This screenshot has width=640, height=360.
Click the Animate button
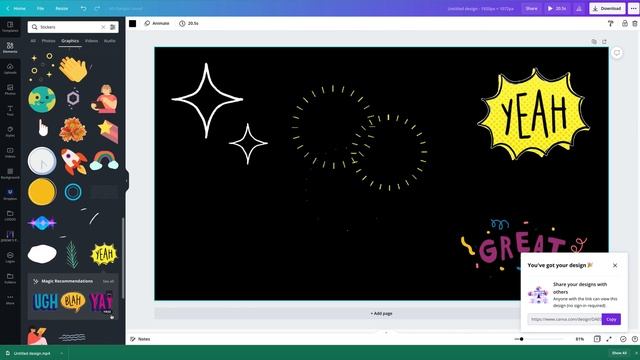coord(157,24)
